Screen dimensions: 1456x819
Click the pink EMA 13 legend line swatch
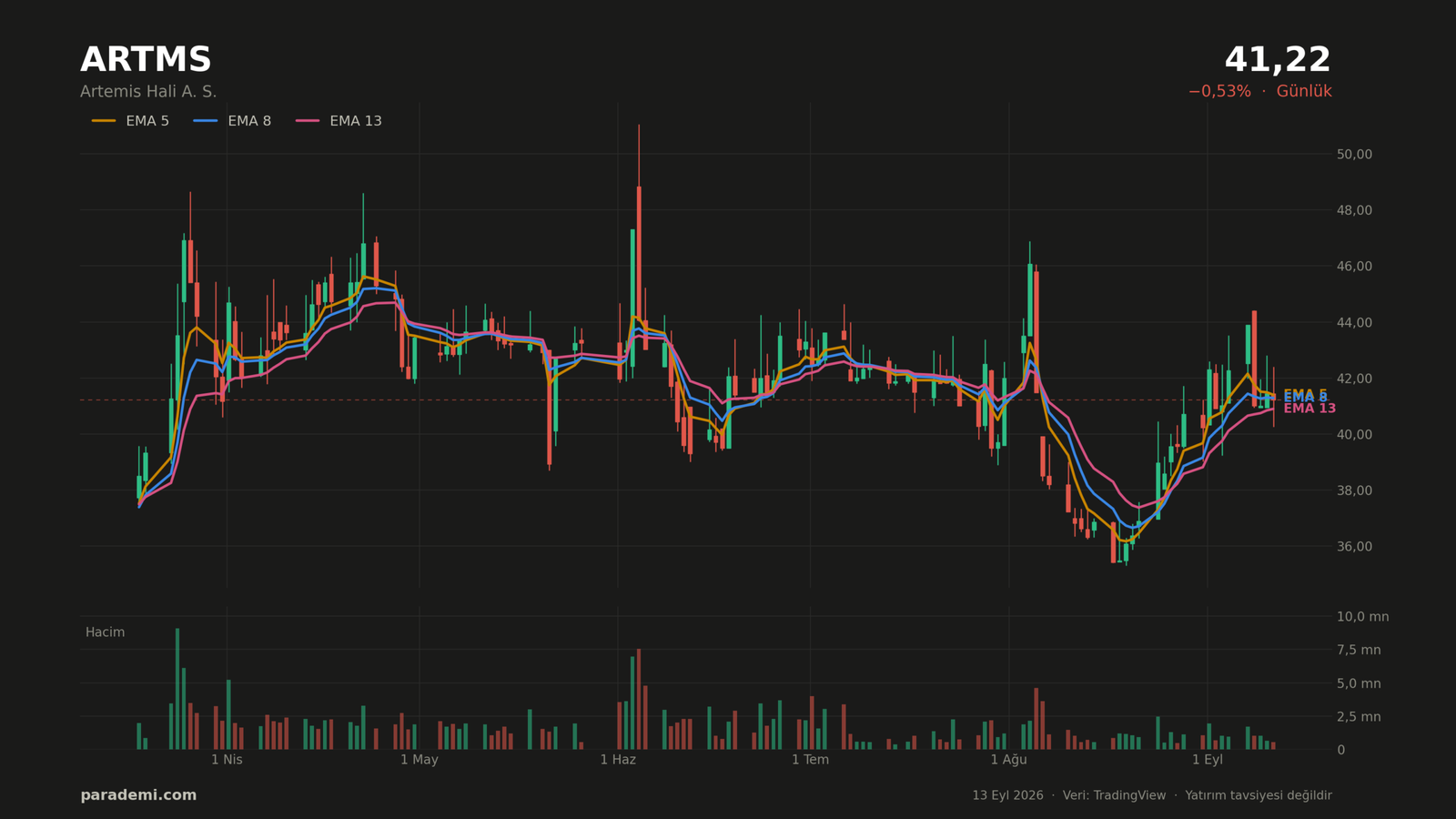(x=308, y=121)
